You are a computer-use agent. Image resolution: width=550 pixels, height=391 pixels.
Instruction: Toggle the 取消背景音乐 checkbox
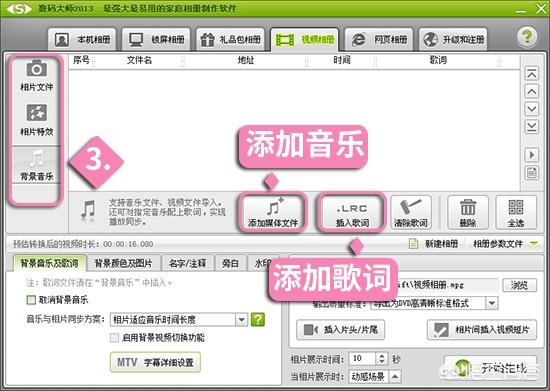pyautogui.click(x=31, y=300)
